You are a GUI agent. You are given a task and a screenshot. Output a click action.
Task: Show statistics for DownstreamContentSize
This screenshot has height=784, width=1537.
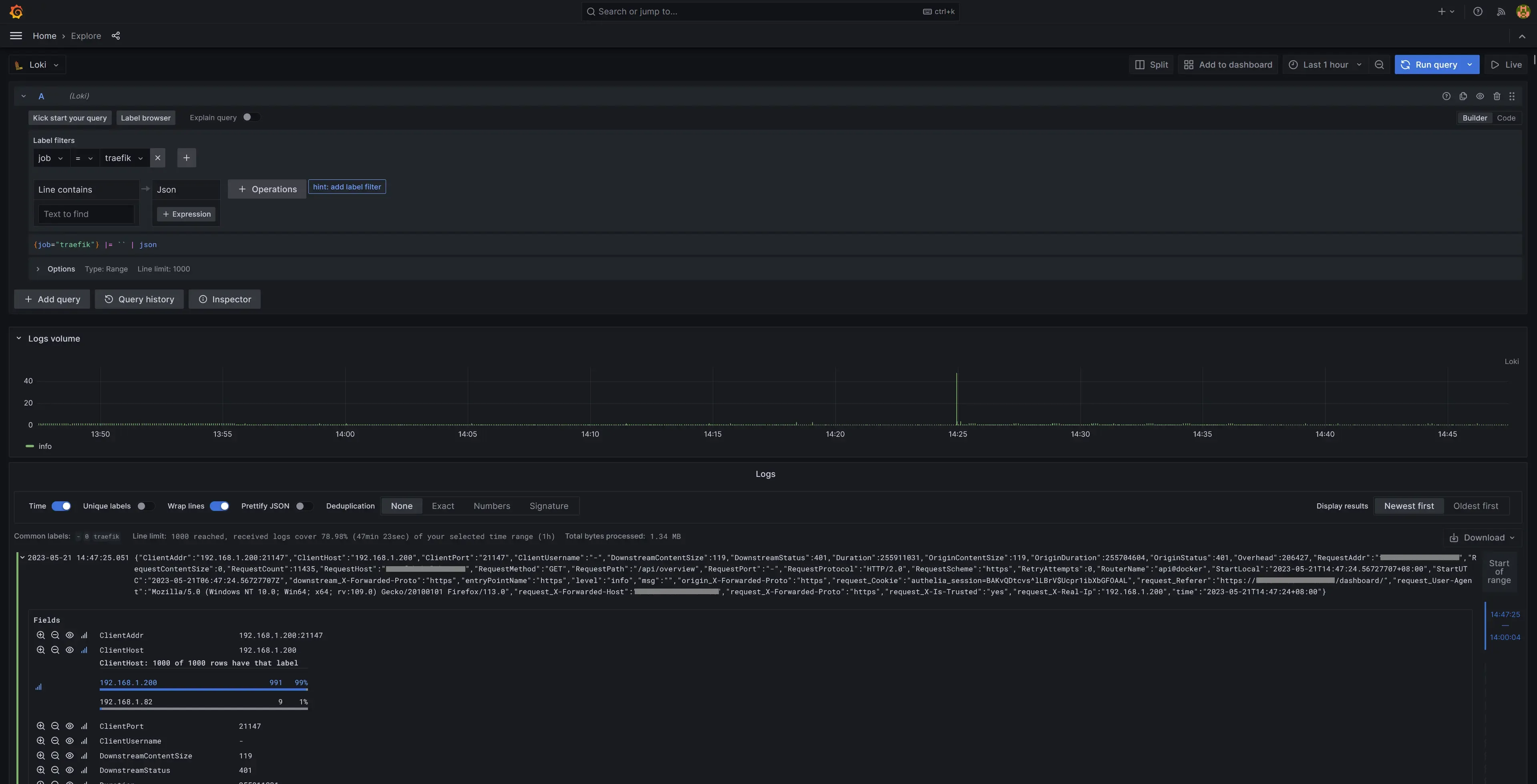coord(84,756)
